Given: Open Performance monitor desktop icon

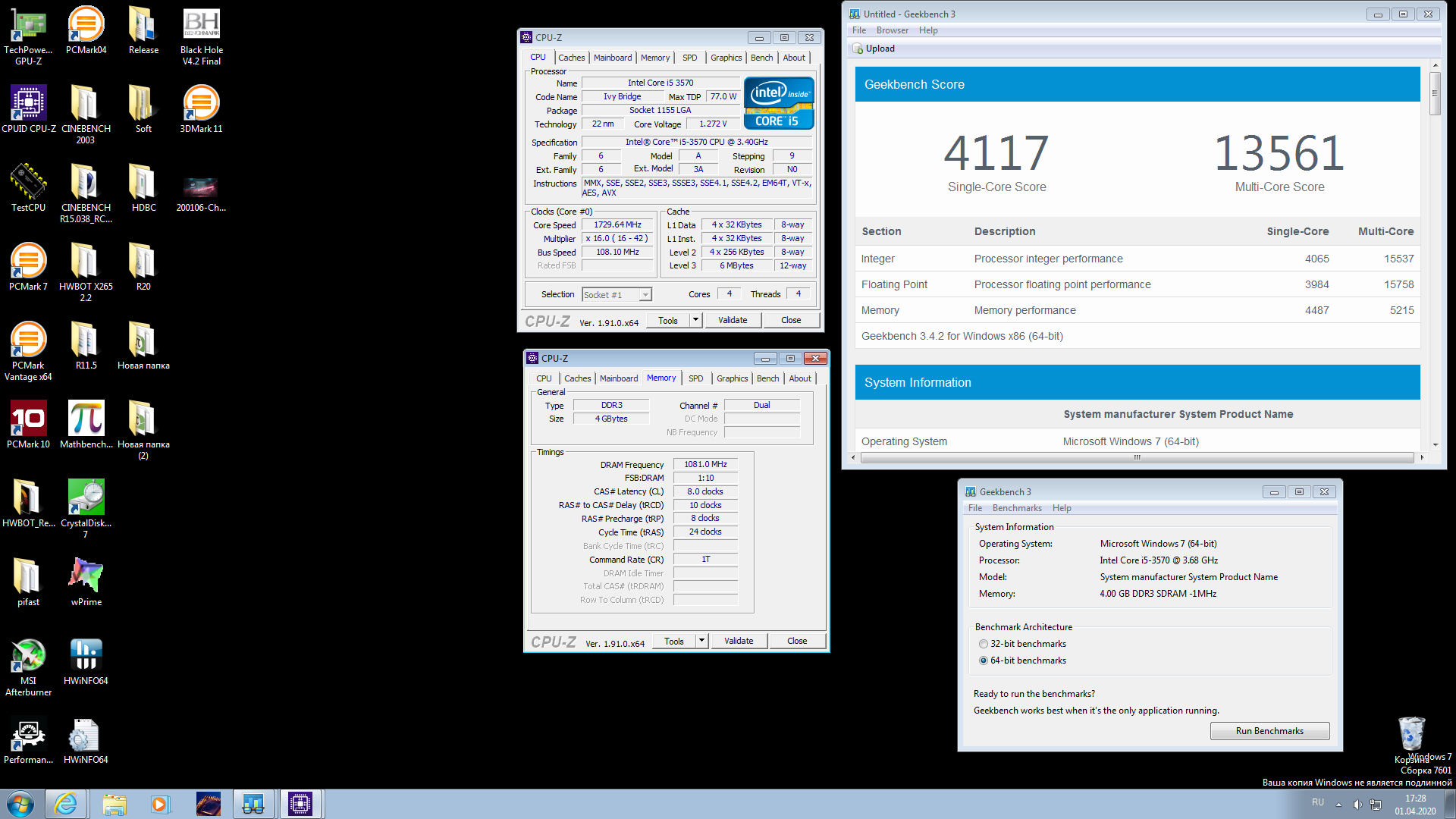Looking at the screenshot, I should [28, 740].
